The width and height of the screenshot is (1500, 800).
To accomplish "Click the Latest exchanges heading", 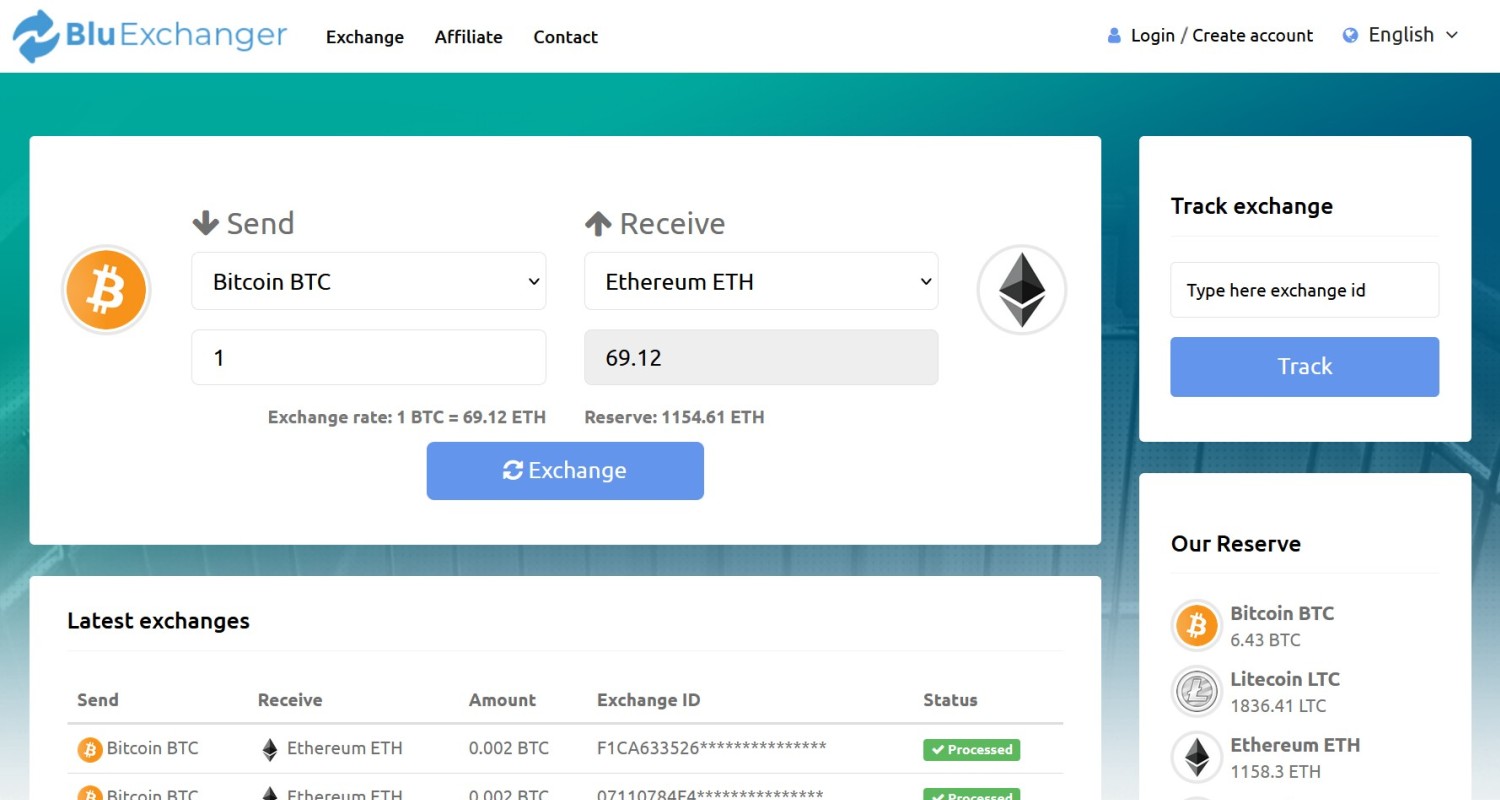I will coord(158,621).
